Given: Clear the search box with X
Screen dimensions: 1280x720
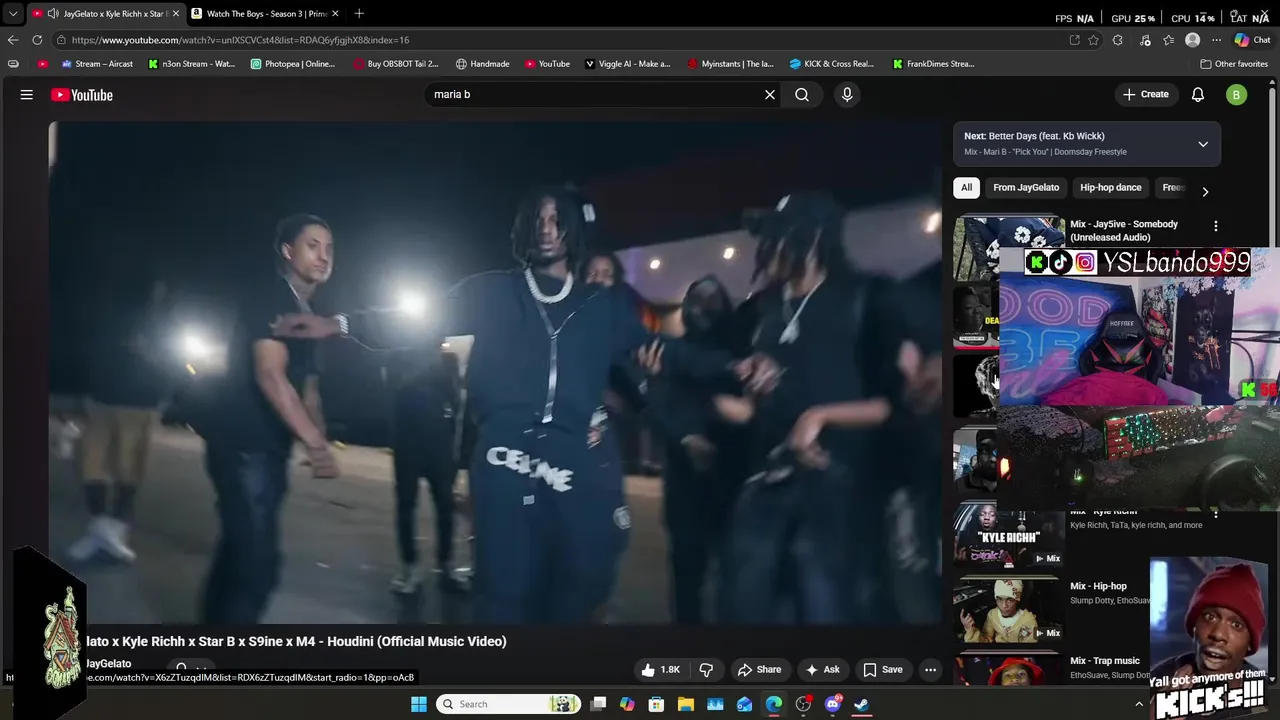Looking at the screenshot, I should pyautogui.click(x=770, y=94).
